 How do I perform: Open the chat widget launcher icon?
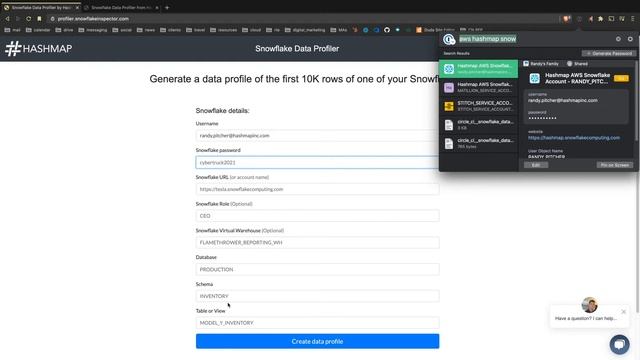point(620,344)
